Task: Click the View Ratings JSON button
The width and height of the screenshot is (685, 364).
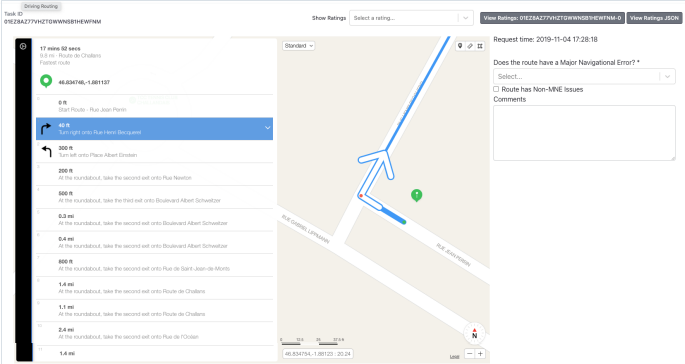Action: [654, 18]
